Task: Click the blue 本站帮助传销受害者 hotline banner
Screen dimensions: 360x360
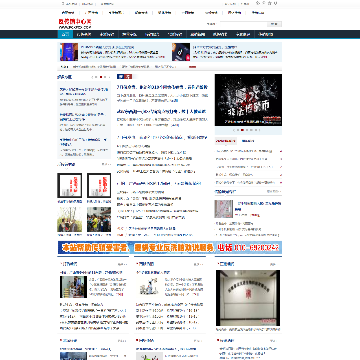Action: click(170, 248)
